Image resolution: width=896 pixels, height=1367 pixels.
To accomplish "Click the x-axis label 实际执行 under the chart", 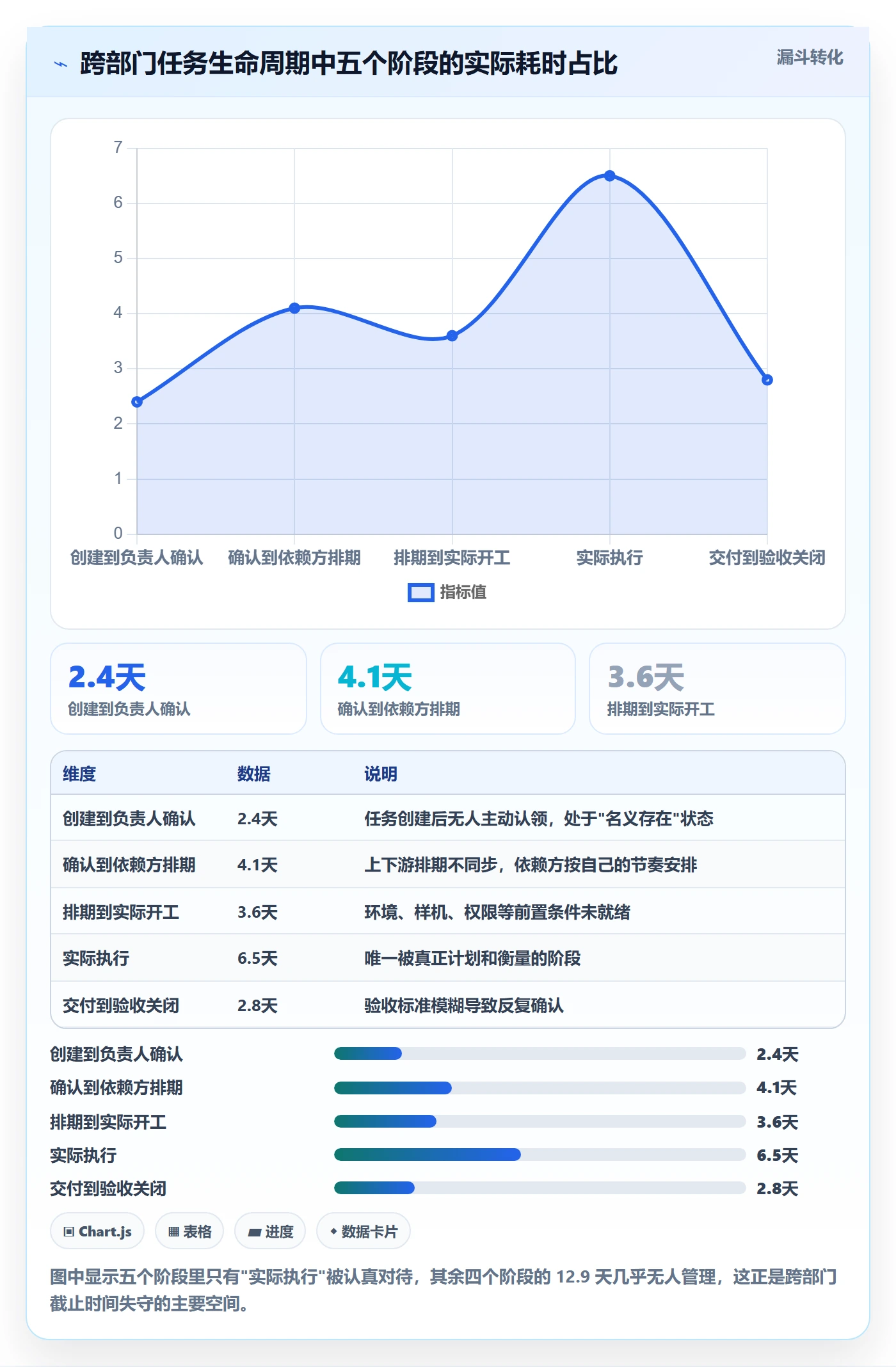I will [x=610, y=558].
